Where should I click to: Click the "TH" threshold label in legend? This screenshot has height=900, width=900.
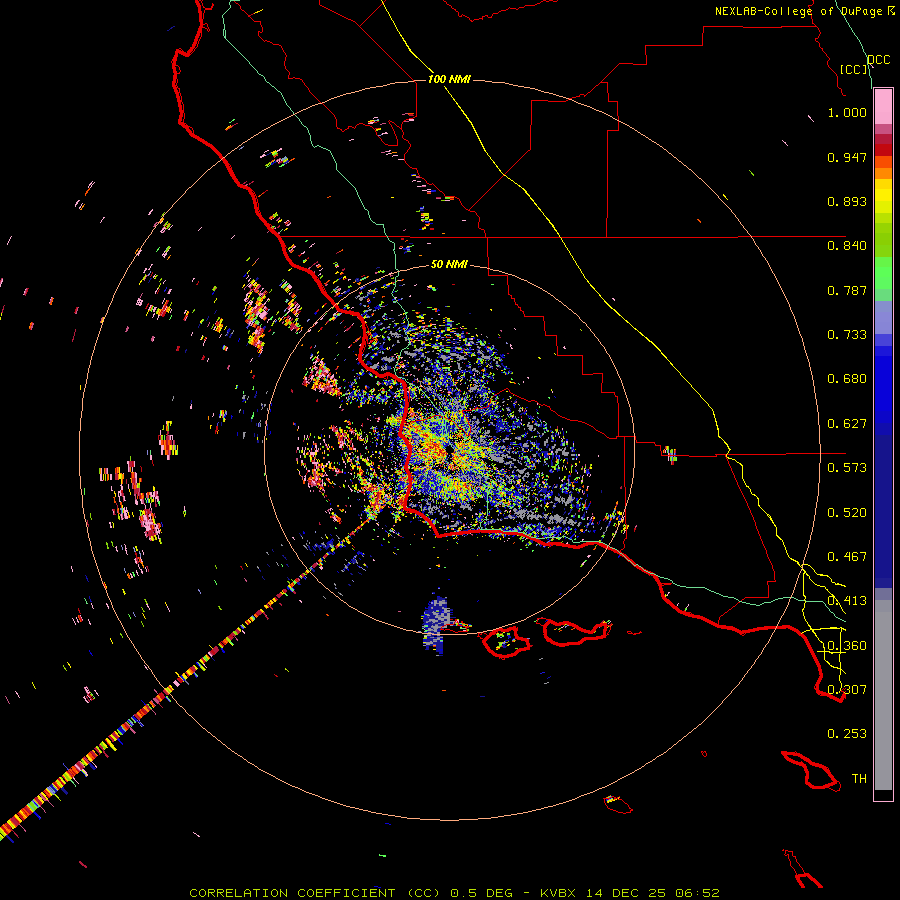pyautogui.click(x=859, y=779)
